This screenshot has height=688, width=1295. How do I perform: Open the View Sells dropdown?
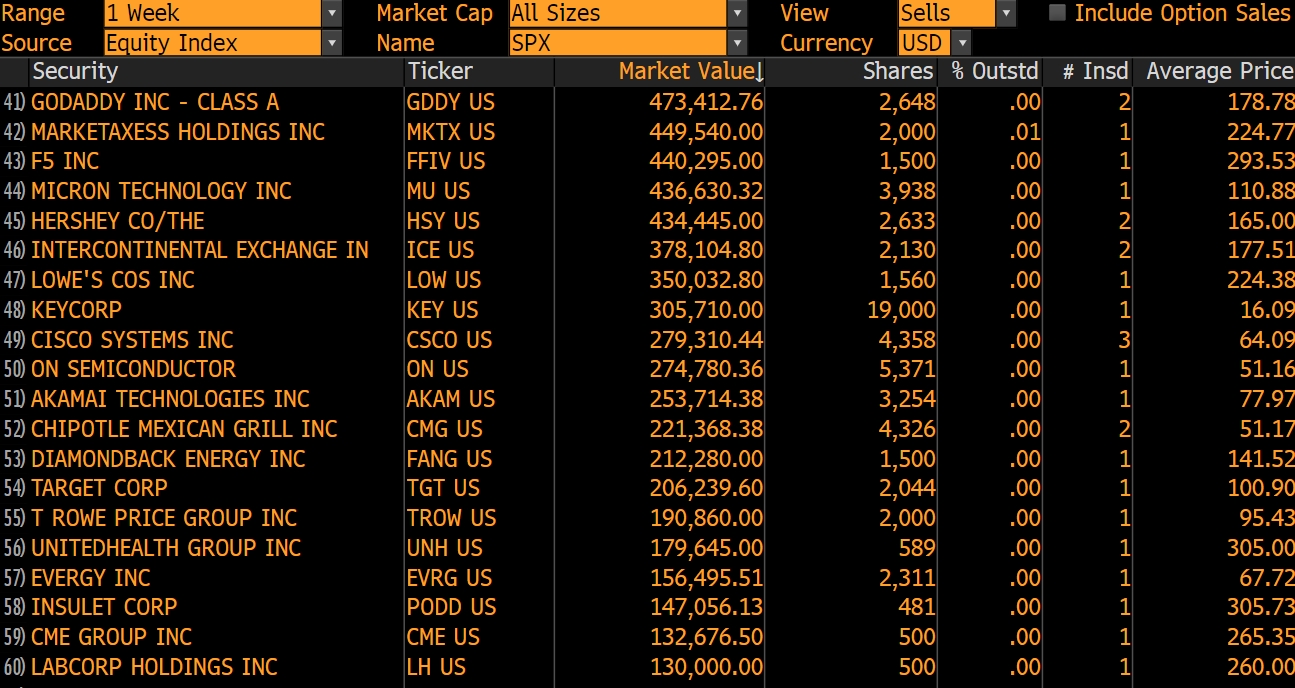click(x=1006, y=14)
